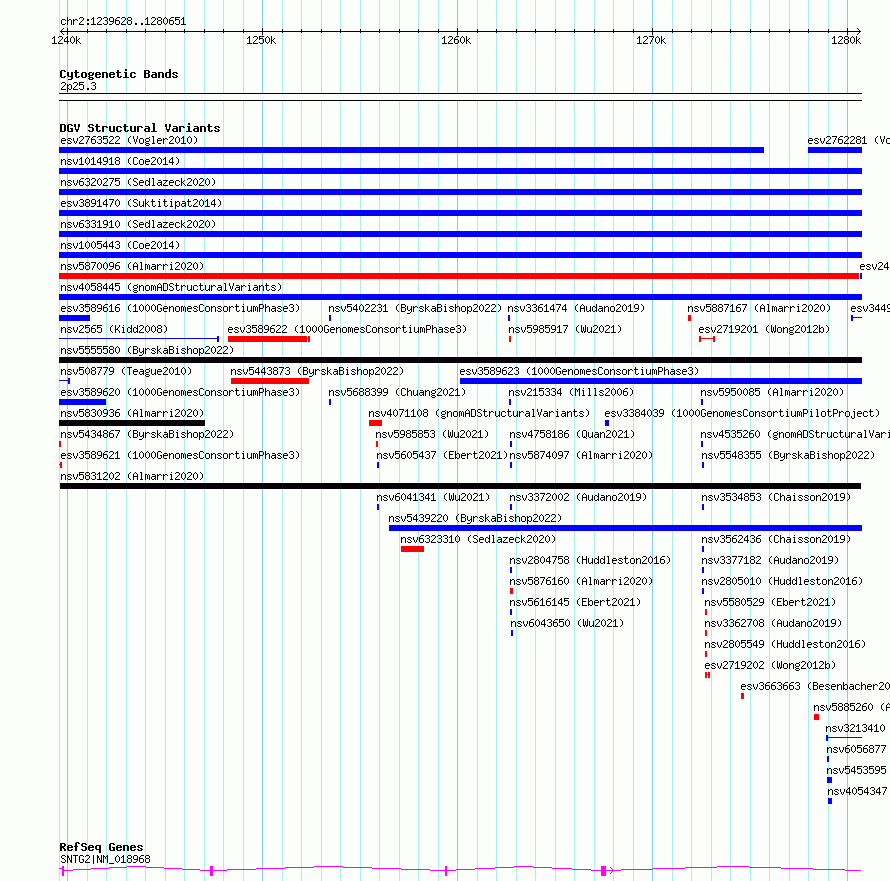The width and height of the screenshot is (890, 881).
Task: Click blue bar under esv3589623 label
Action: [x=661, y=381]
